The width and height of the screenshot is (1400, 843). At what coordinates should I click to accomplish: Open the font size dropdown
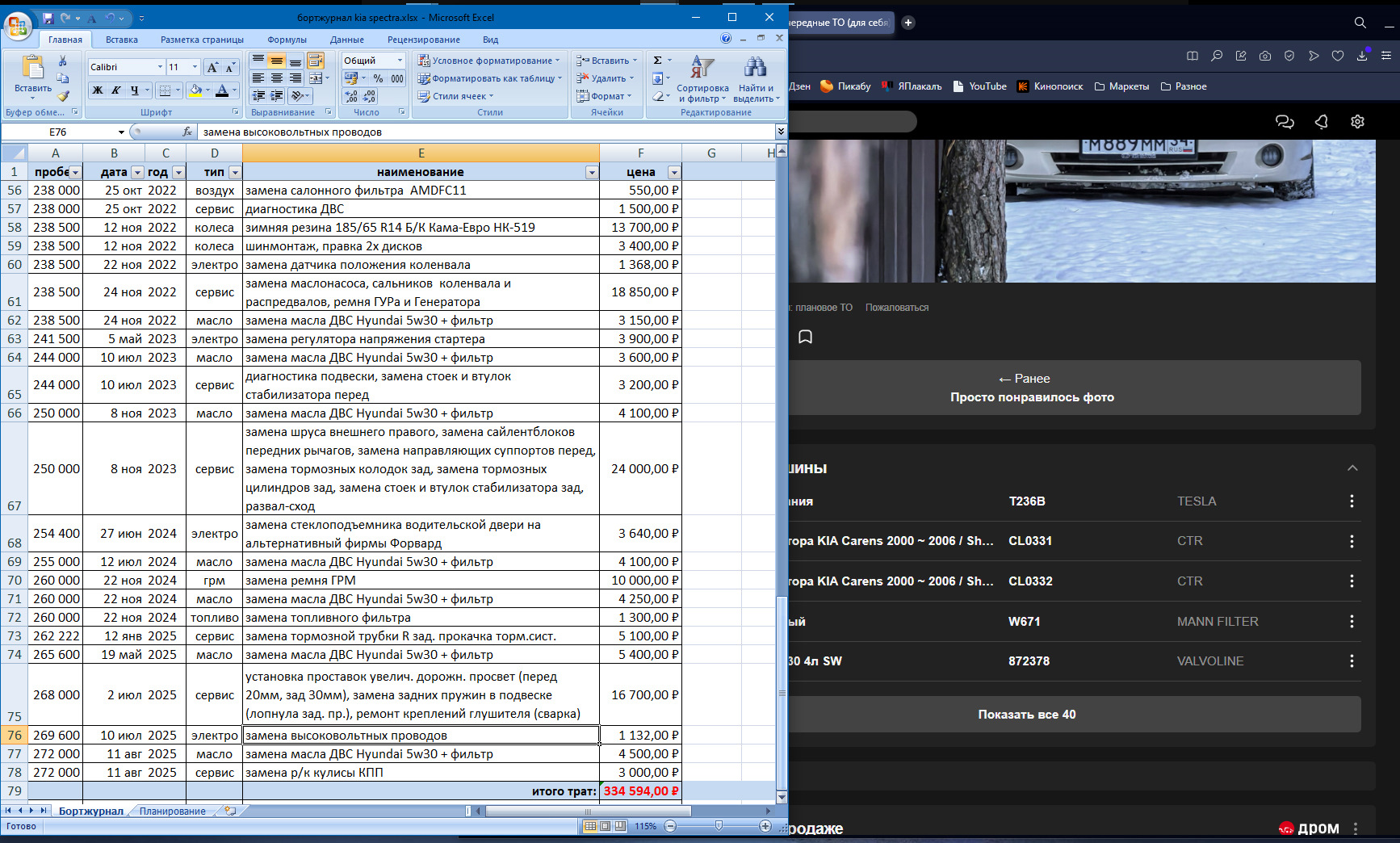pyautogui.click(x=195, y=67)
